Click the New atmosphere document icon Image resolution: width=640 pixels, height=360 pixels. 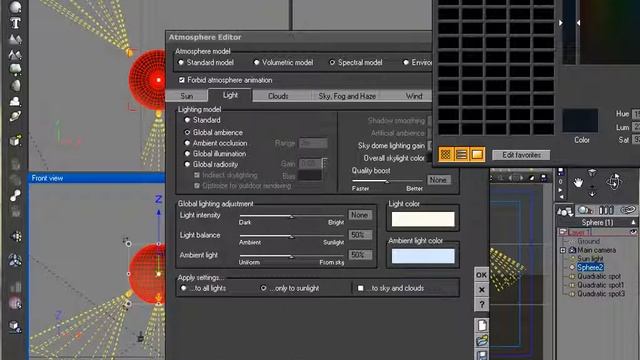coord(482,325)
